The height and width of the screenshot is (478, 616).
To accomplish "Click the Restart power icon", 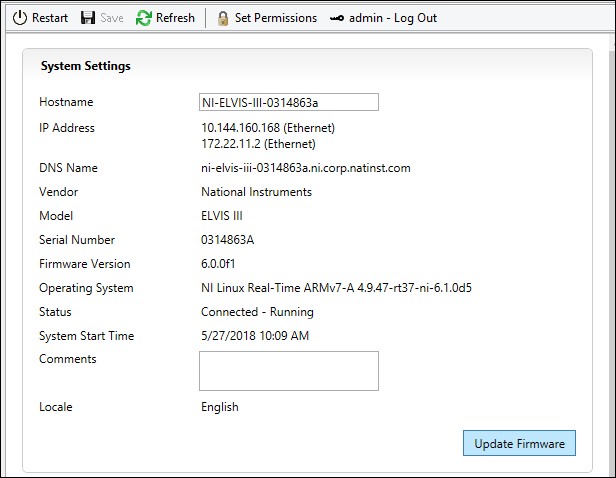I will [19, 18].
